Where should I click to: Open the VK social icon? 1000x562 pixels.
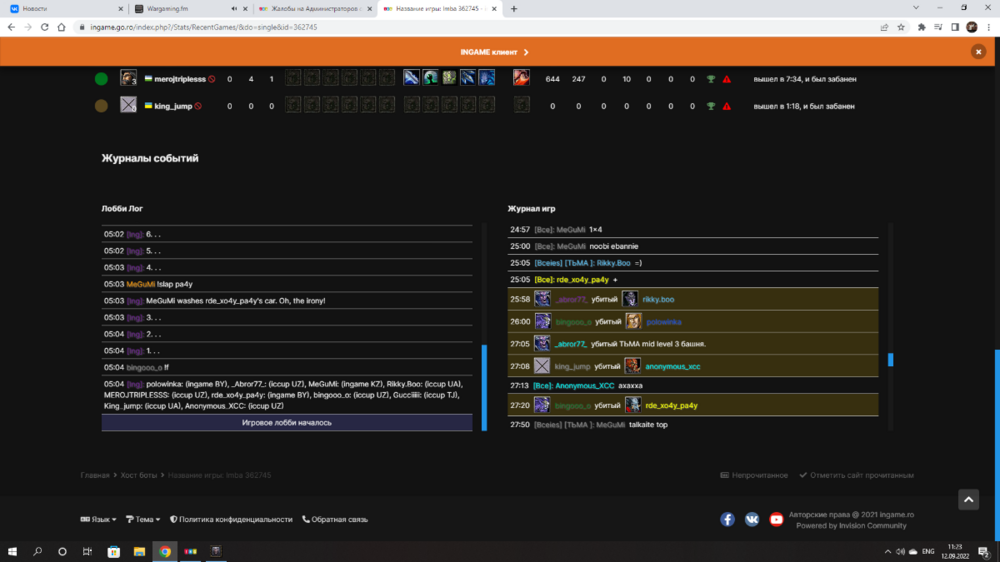coord(752,519)
